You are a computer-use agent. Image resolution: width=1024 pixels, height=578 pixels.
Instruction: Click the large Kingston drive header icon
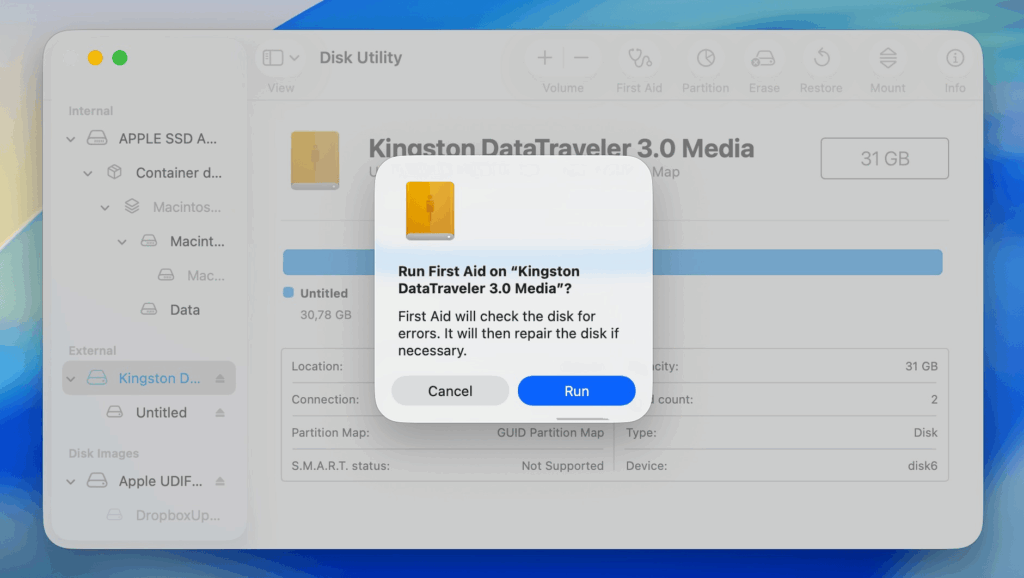coord(315,160)
